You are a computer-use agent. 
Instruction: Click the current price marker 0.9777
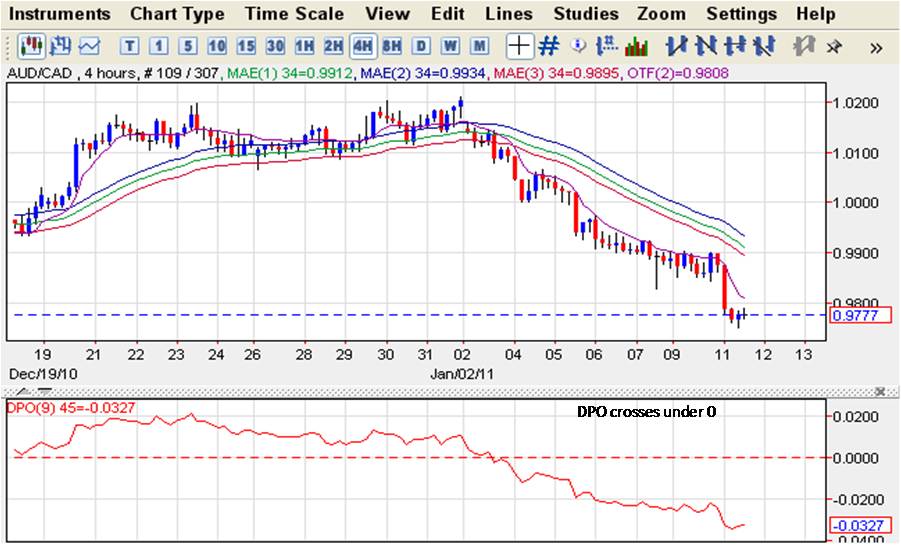click(x=860, y=316)
